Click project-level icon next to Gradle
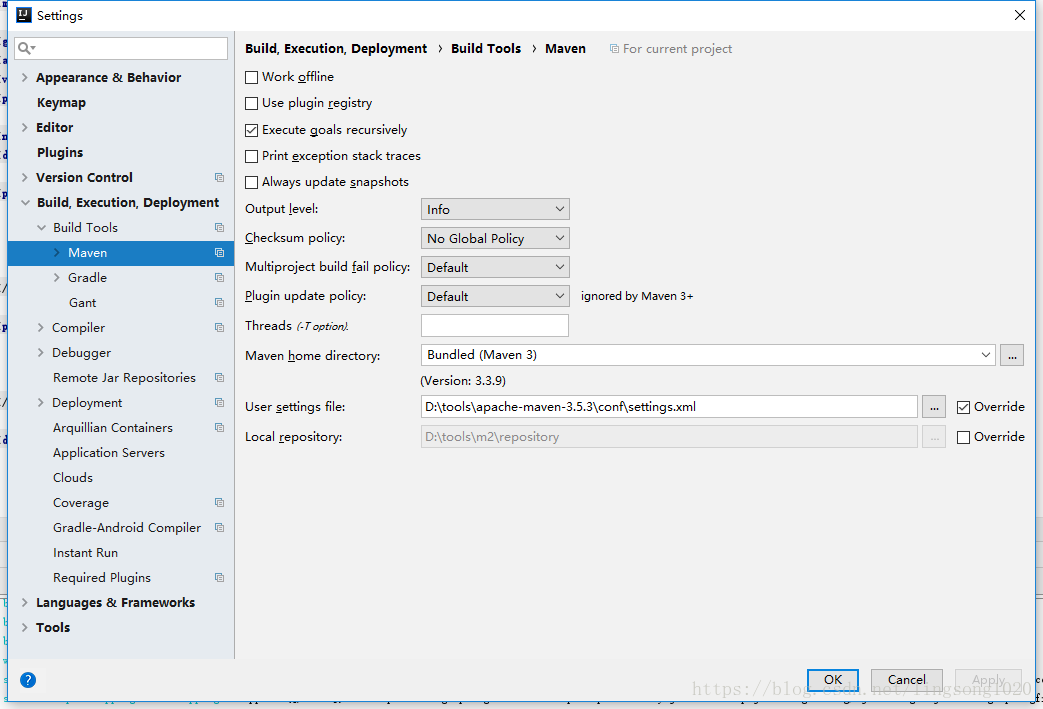The width and height of the screenshot is (1043, 709). [x=220, y=277]
